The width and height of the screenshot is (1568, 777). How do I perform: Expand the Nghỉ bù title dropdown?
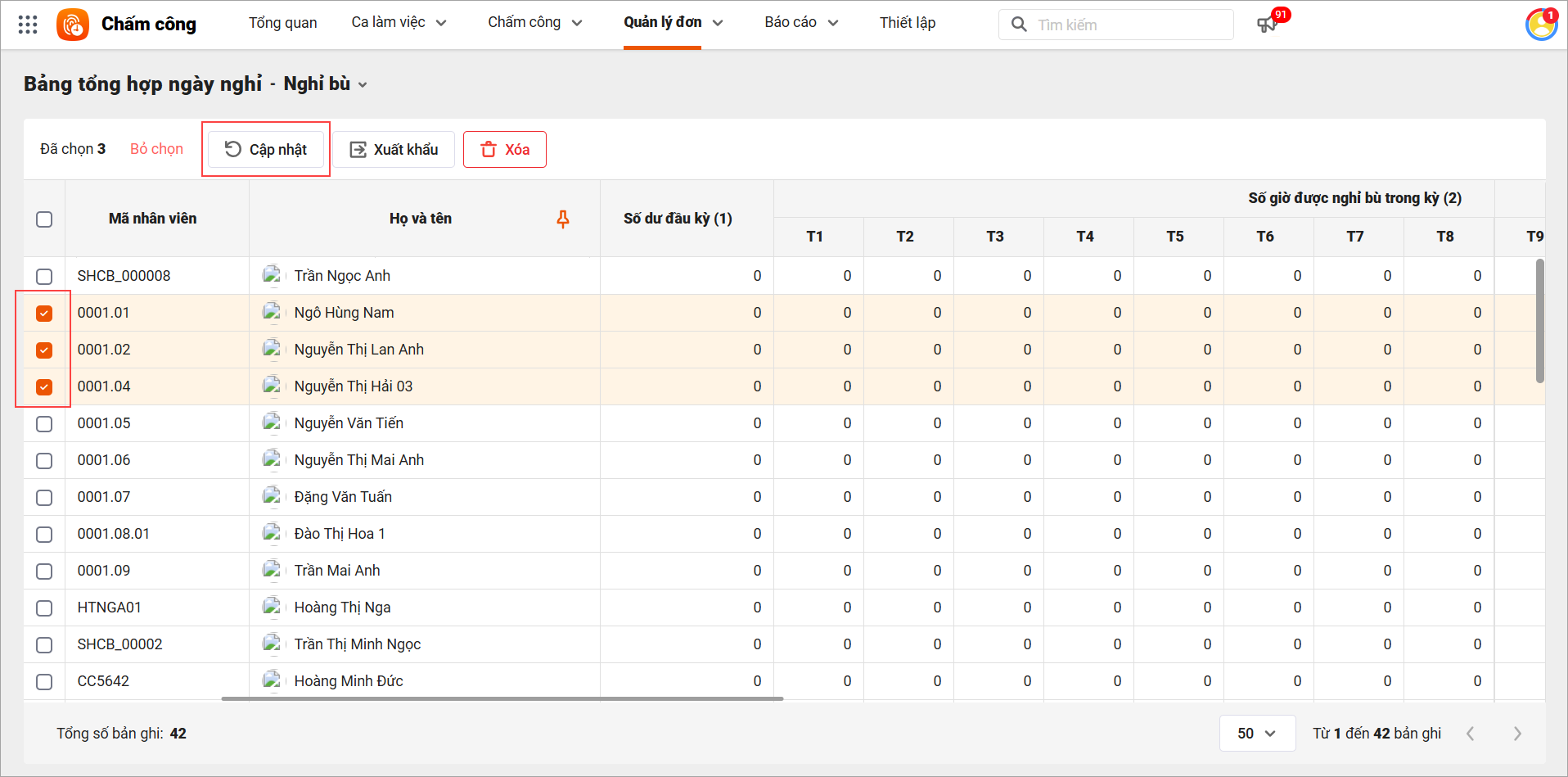(x=363, y=85)
